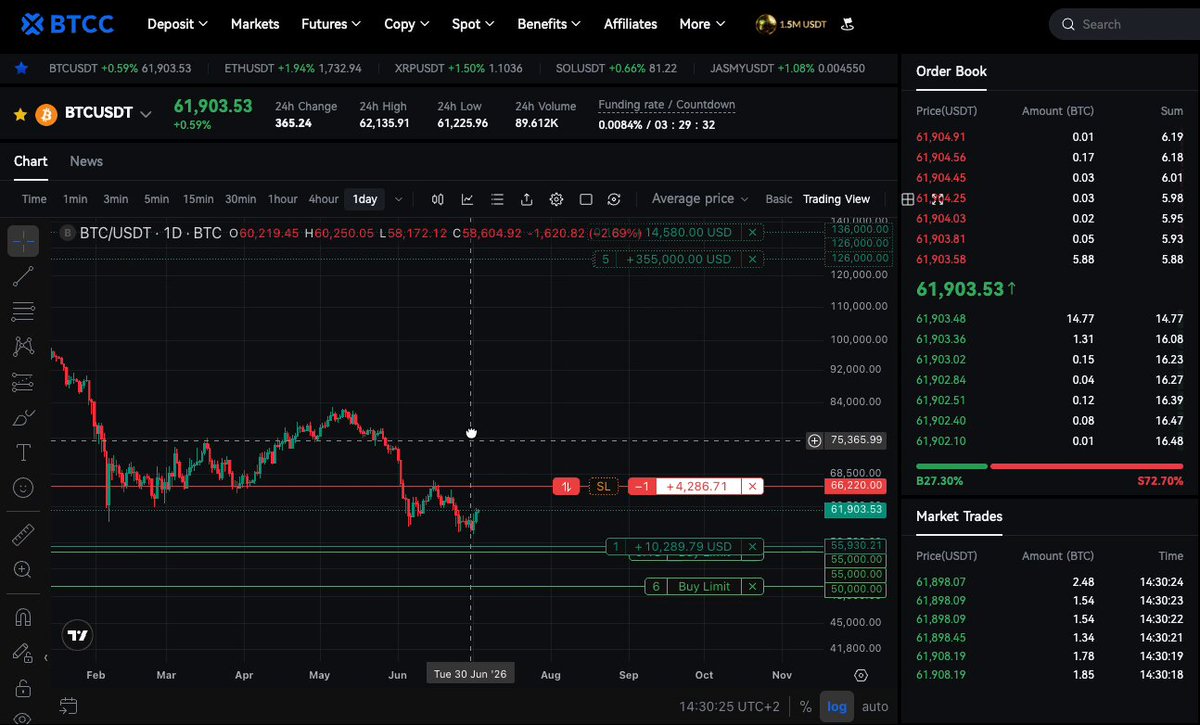Toggle auto scale on price axis
This screenshot has height=725, width=1200.
(875, 706)
